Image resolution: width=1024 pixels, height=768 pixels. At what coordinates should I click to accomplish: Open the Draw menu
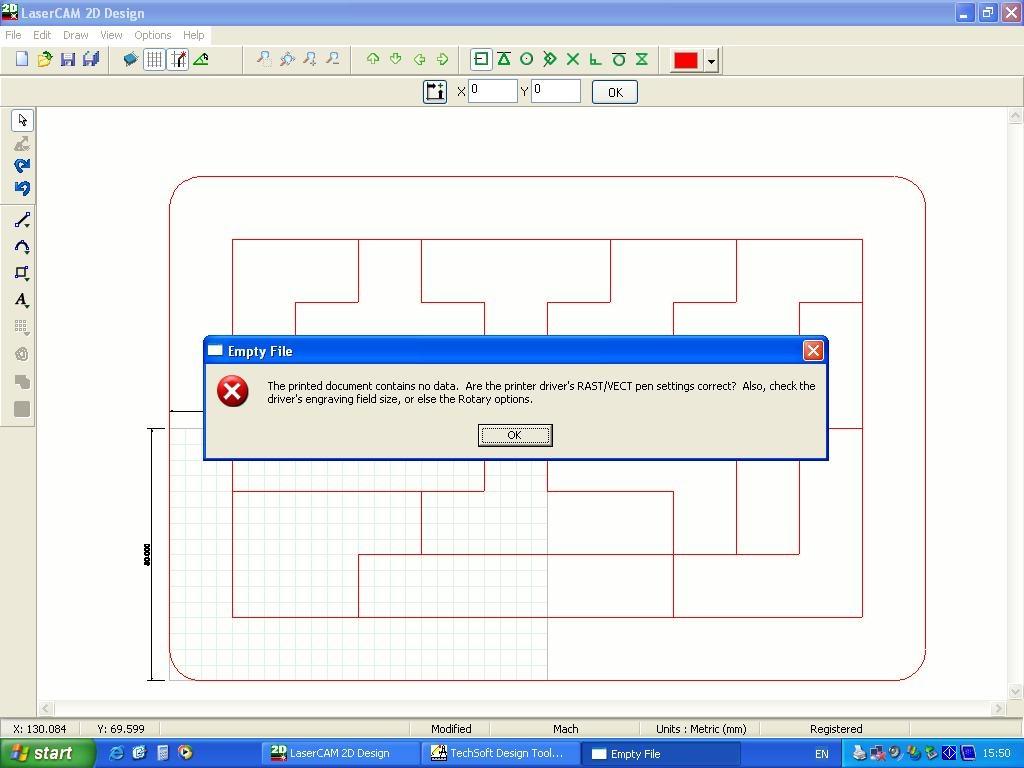point(75,35)
